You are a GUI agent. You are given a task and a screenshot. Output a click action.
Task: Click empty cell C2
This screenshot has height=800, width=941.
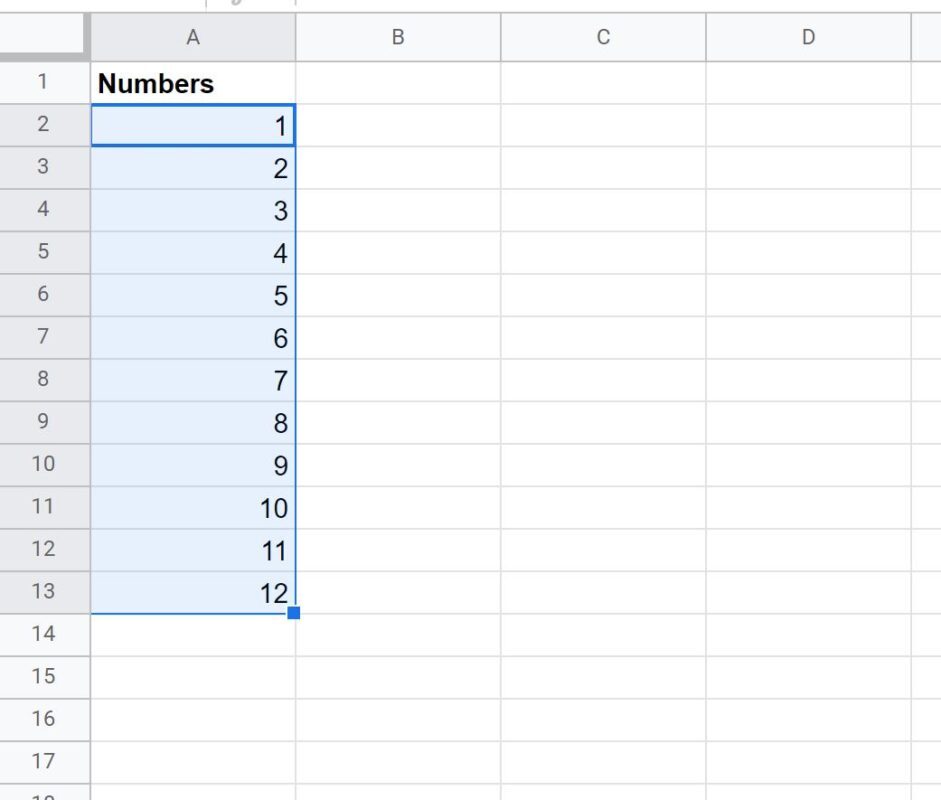tap(603, 125)
